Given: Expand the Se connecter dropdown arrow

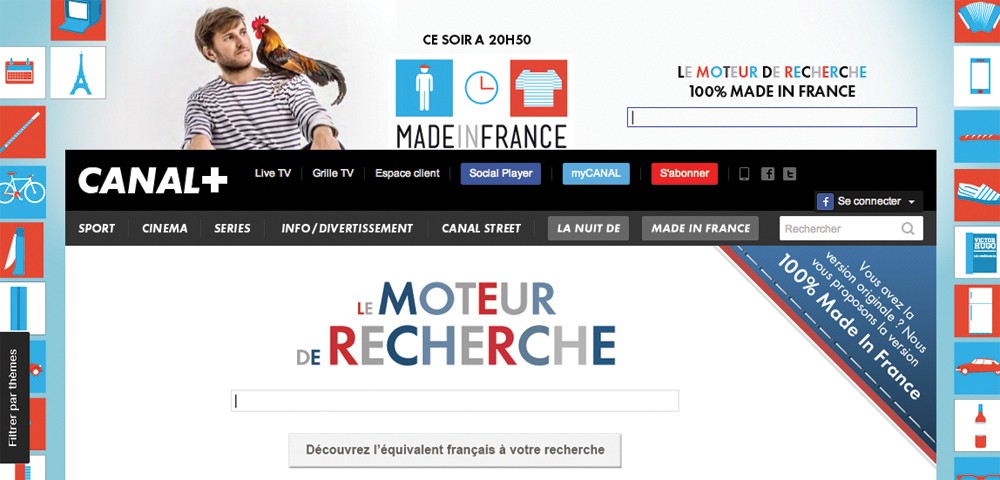Looking at the screenshot, I should (911, 201).
